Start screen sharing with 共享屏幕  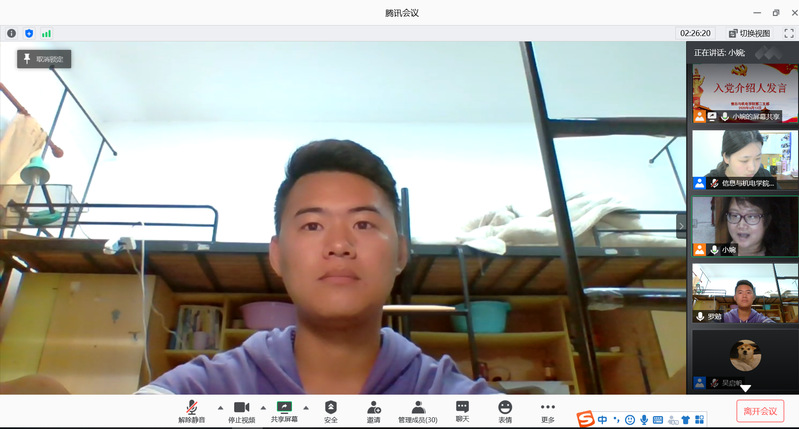(x=284, y=411)
